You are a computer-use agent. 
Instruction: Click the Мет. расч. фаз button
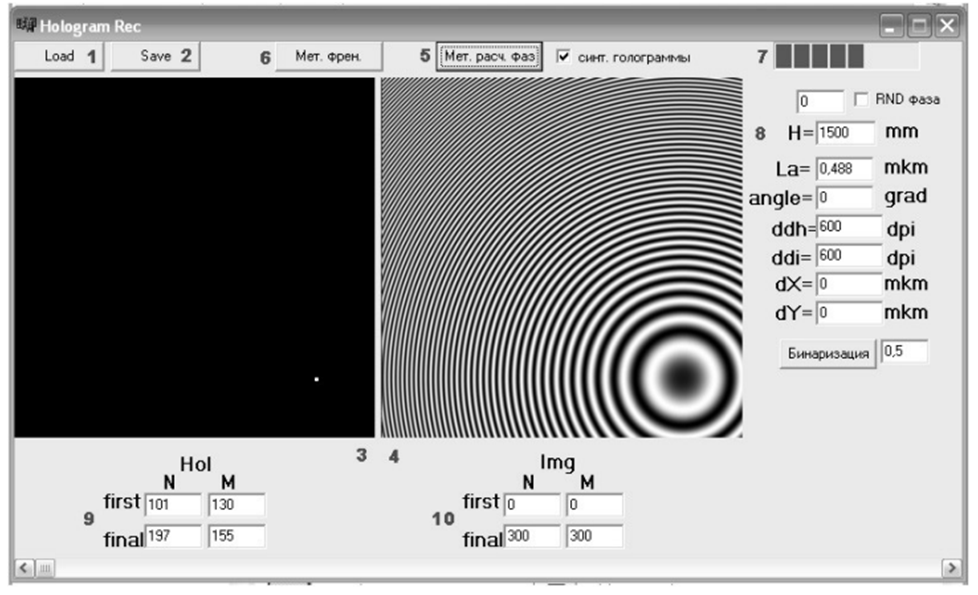489,56
